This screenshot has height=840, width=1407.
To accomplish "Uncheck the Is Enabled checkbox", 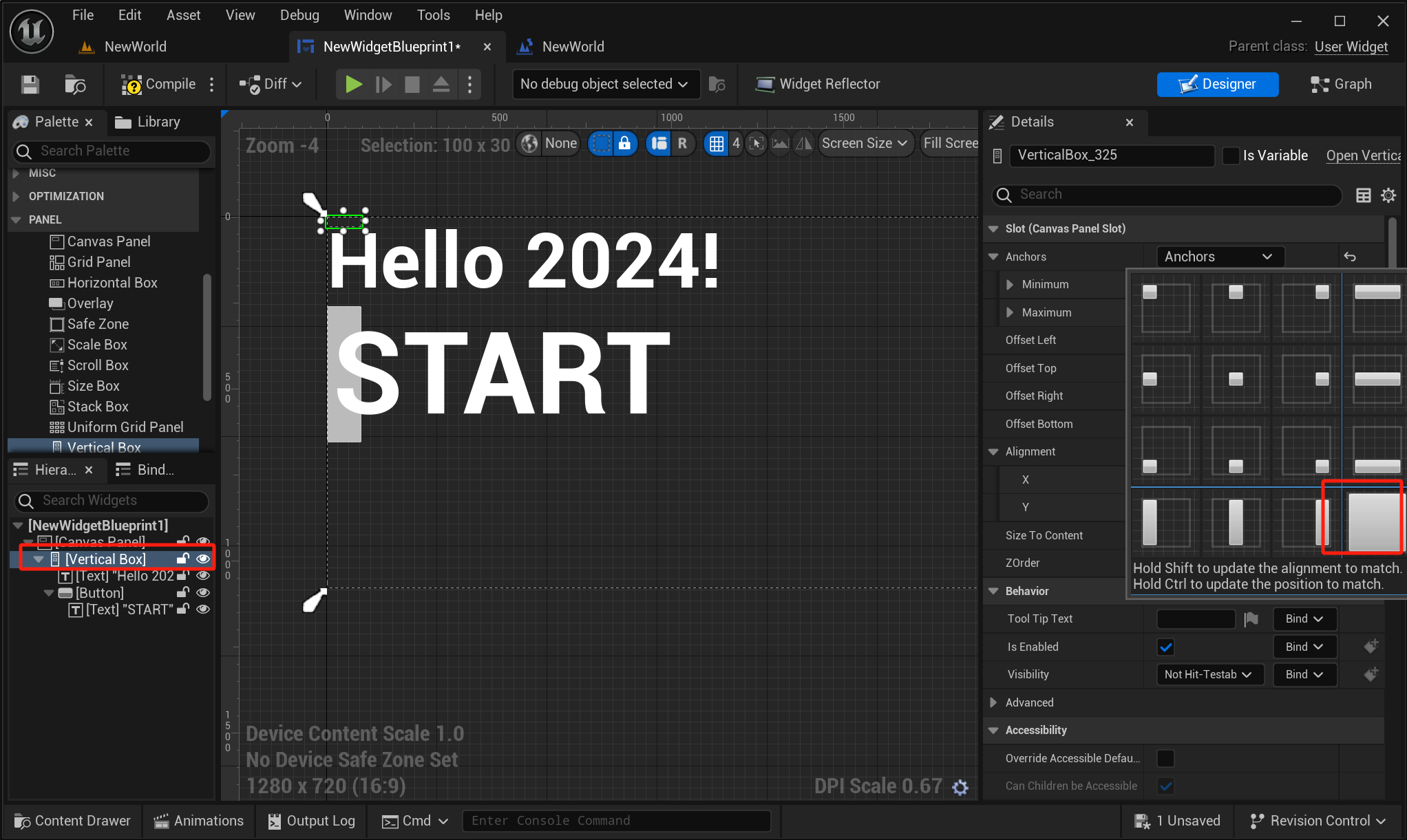I will coord(1165,647).
